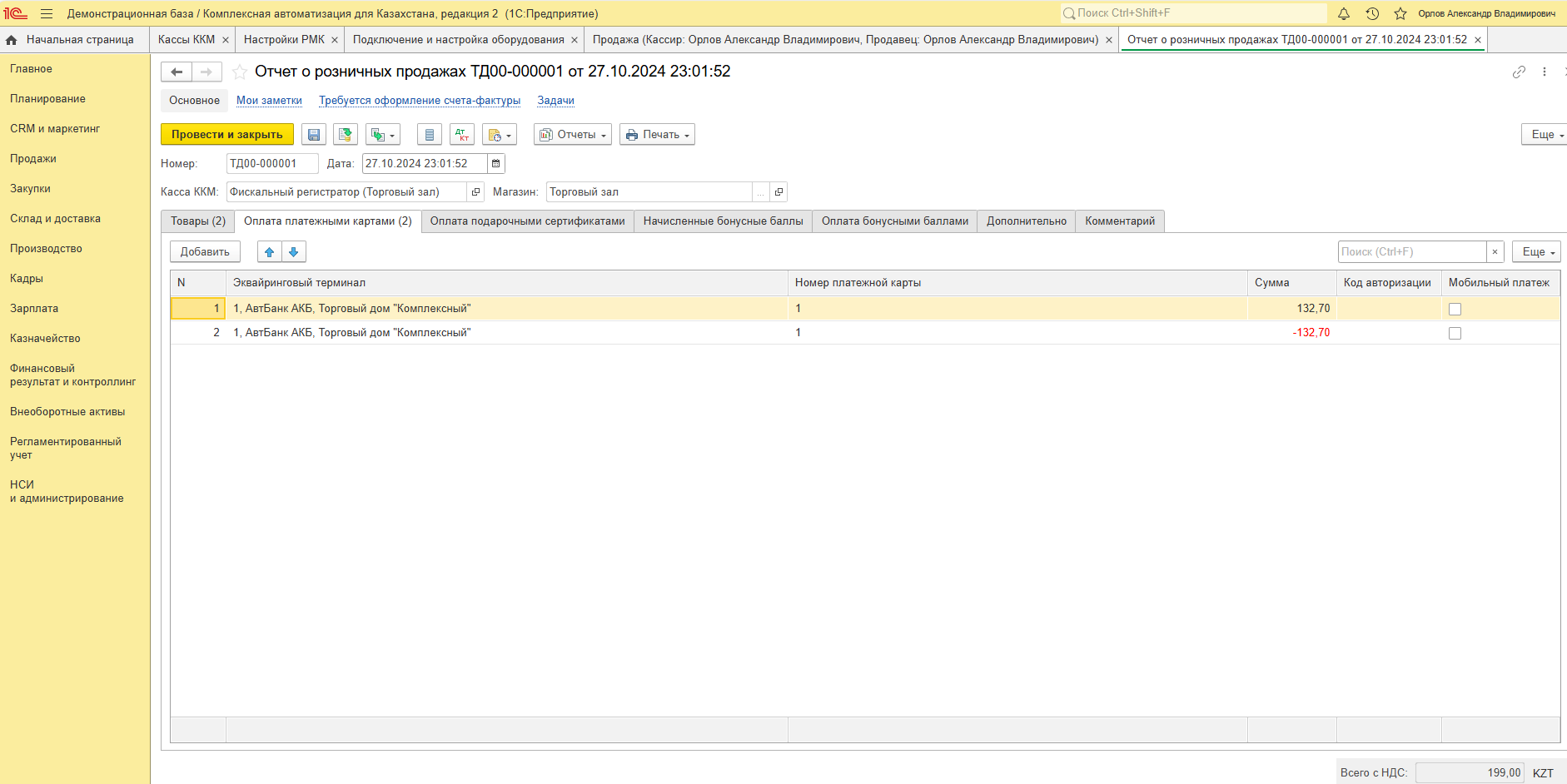Click Провести и закрыть button
The width and height of the screenshot is (1567, 784).
point(226,135)
